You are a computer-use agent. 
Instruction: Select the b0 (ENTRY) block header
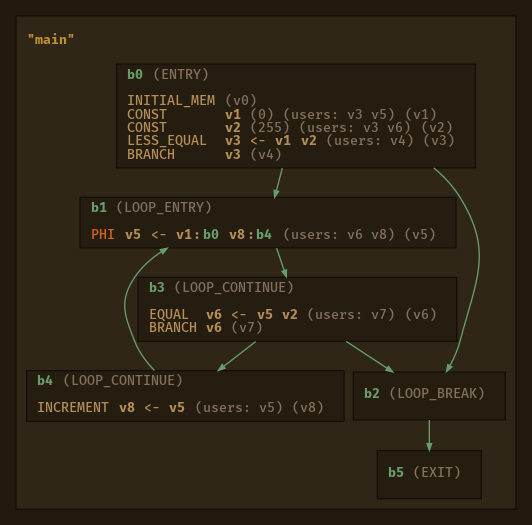(168, 74)
